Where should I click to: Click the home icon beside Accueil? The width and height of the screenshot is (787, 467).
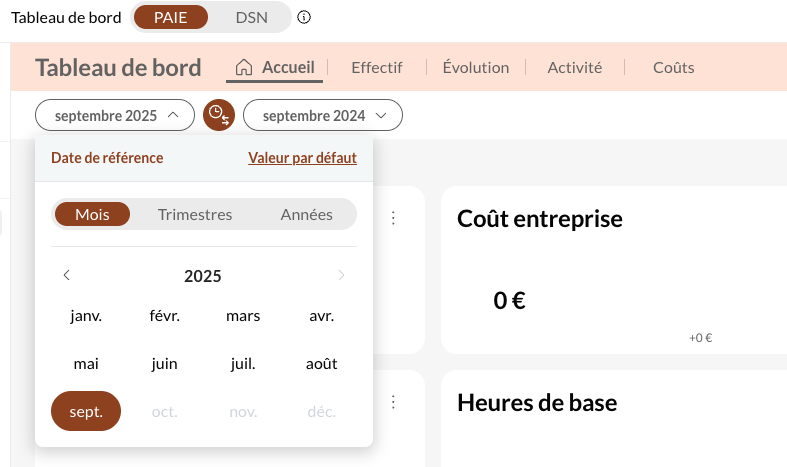pos(244,68)
